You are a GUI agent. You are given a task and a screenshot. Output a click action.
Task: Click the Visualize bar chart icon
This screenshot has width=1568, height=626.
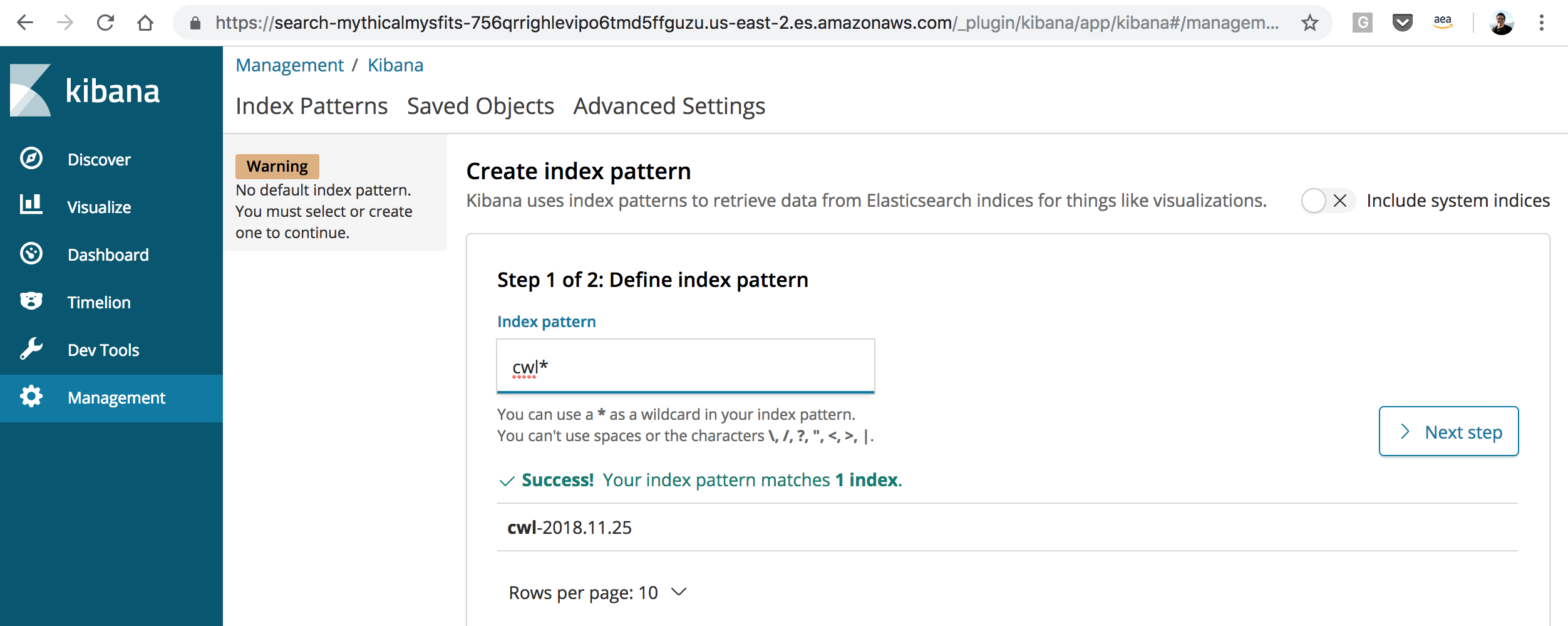(x=31, y=204)
